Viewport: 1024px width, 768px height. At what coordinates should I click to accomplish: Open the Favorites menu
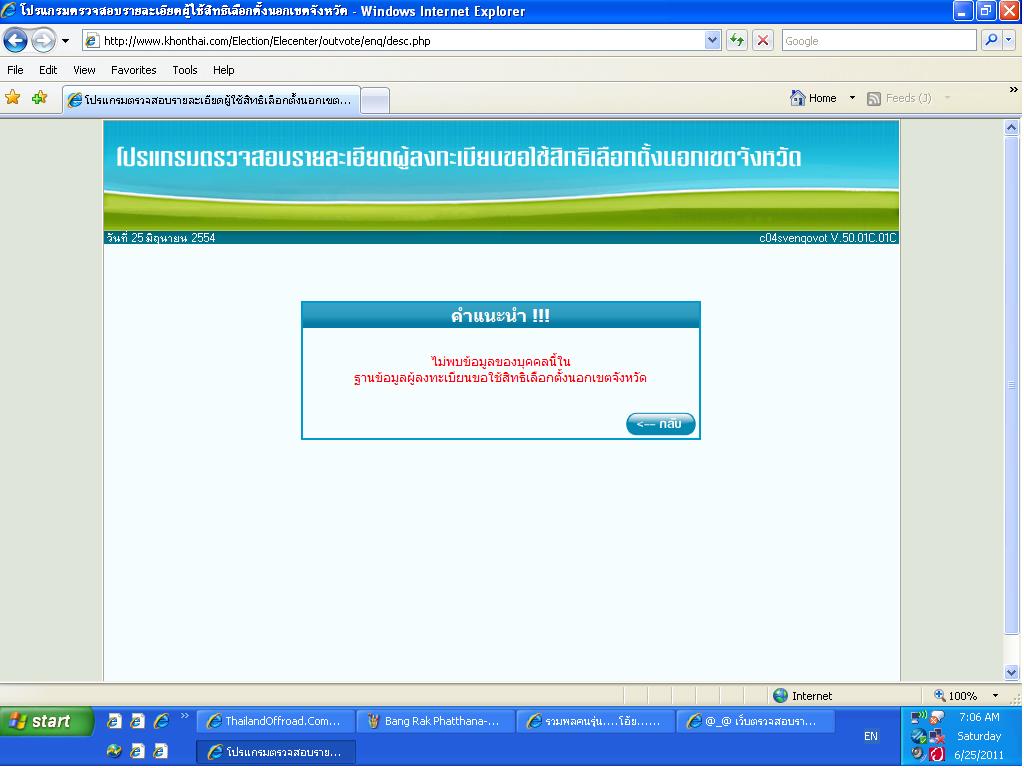click(x=133, y=70)
